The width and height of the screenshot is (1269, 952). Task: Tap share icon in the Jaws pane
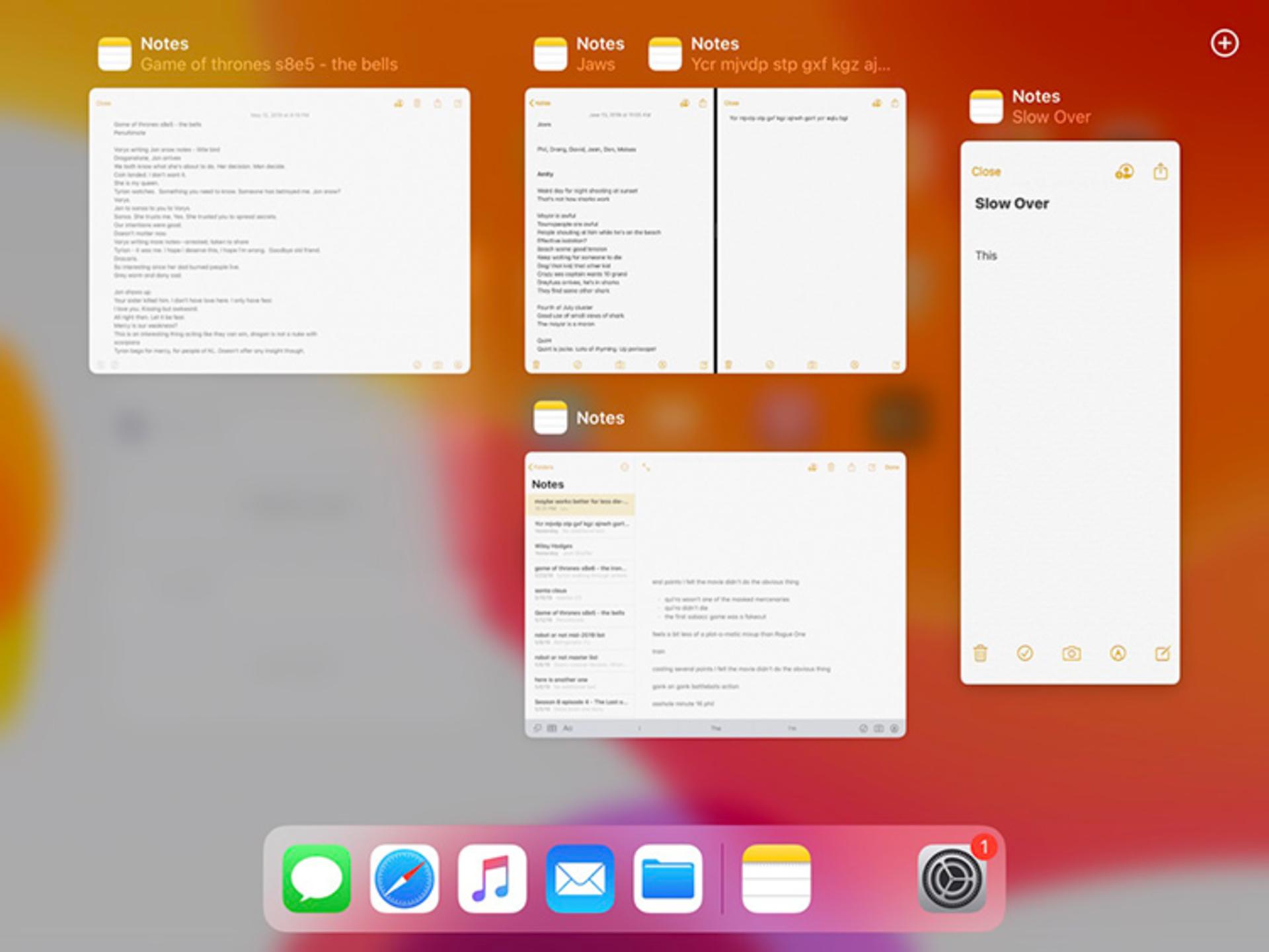pos(703,103)
